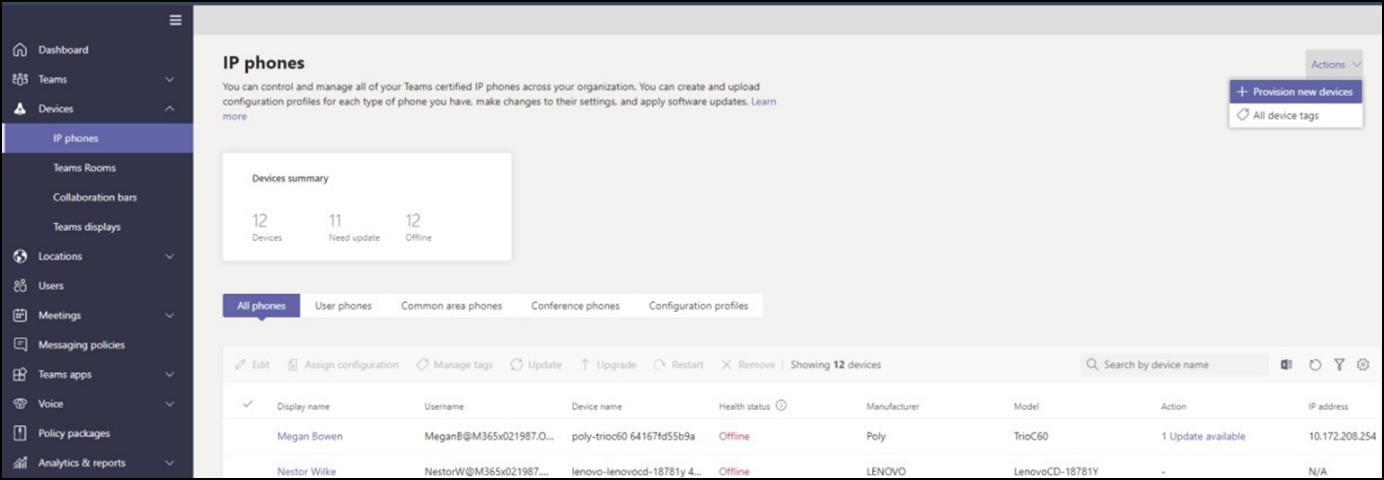Choose All device tags option
The width and height of the screenshot is (1384, 480).
[x=1285, y=116]
